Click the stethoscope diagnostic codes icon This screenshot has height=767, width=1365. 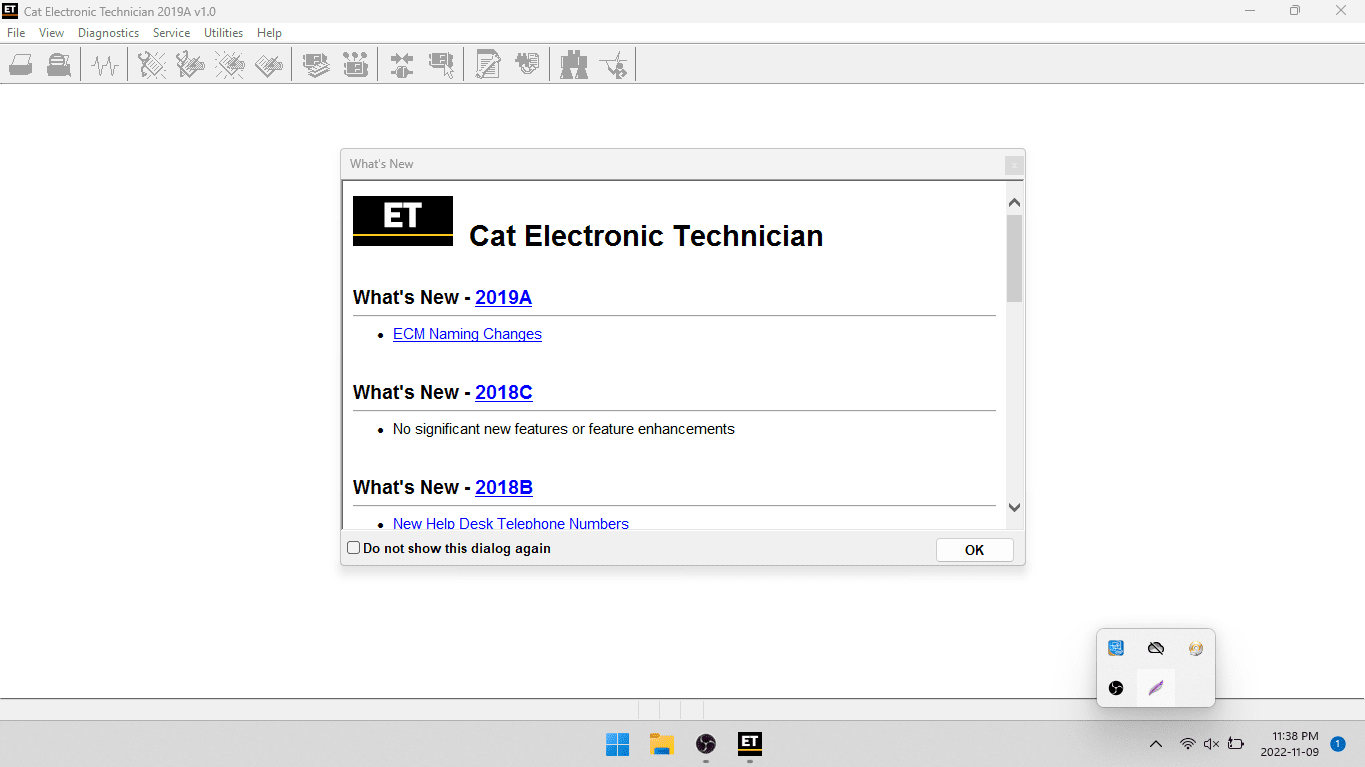pyautogui.click(x=152, y=66)
